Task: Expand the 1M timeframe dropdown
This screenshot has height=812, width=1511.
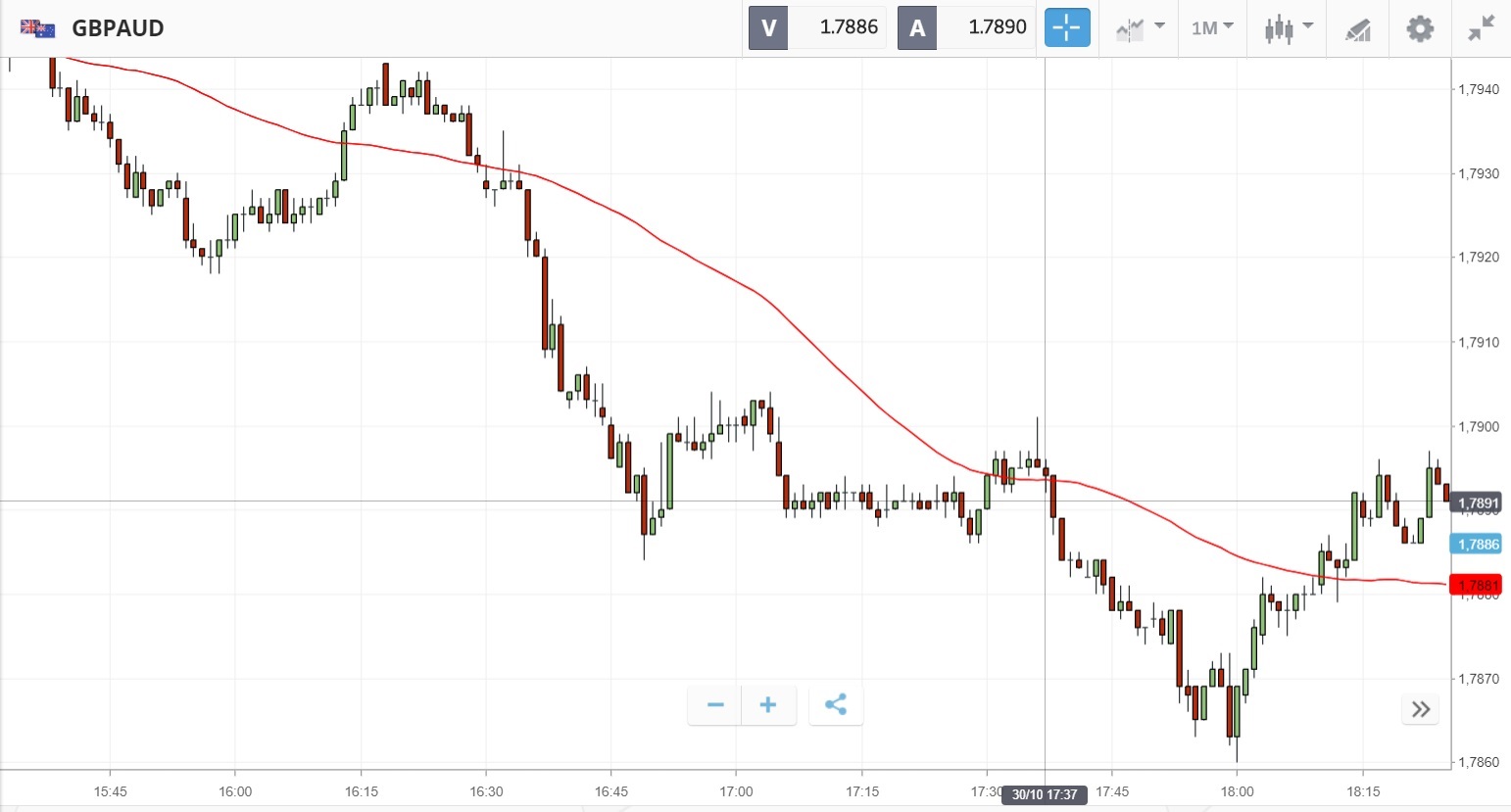Action: (1212, 28)
